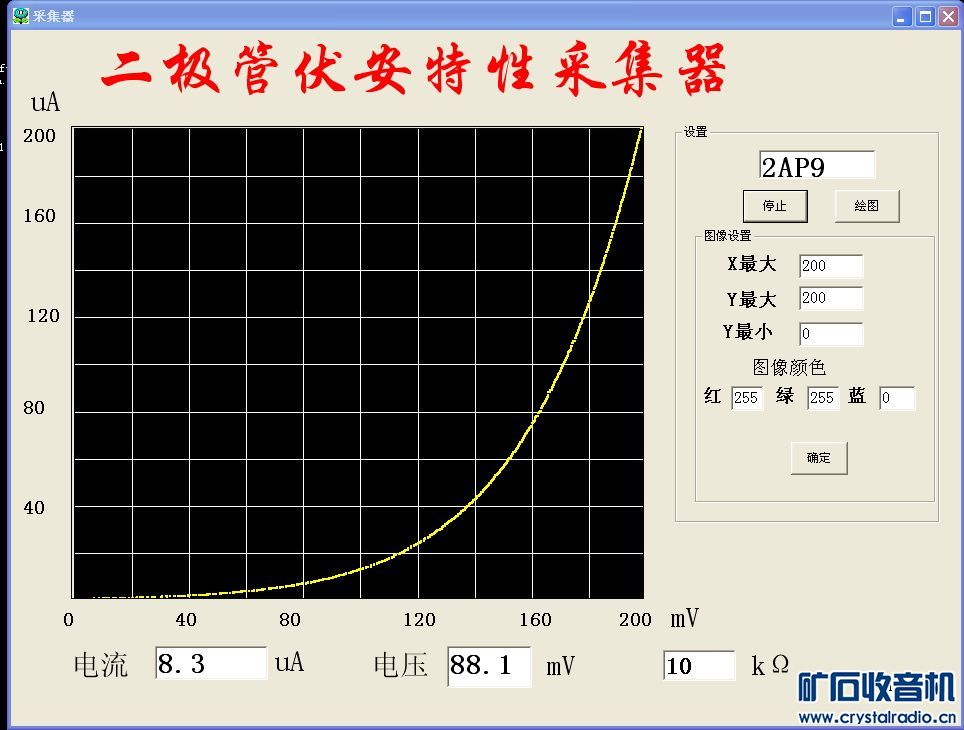
Task: Click the red 二极管伏安特性采集器 heading
Action: pos(414,69)
